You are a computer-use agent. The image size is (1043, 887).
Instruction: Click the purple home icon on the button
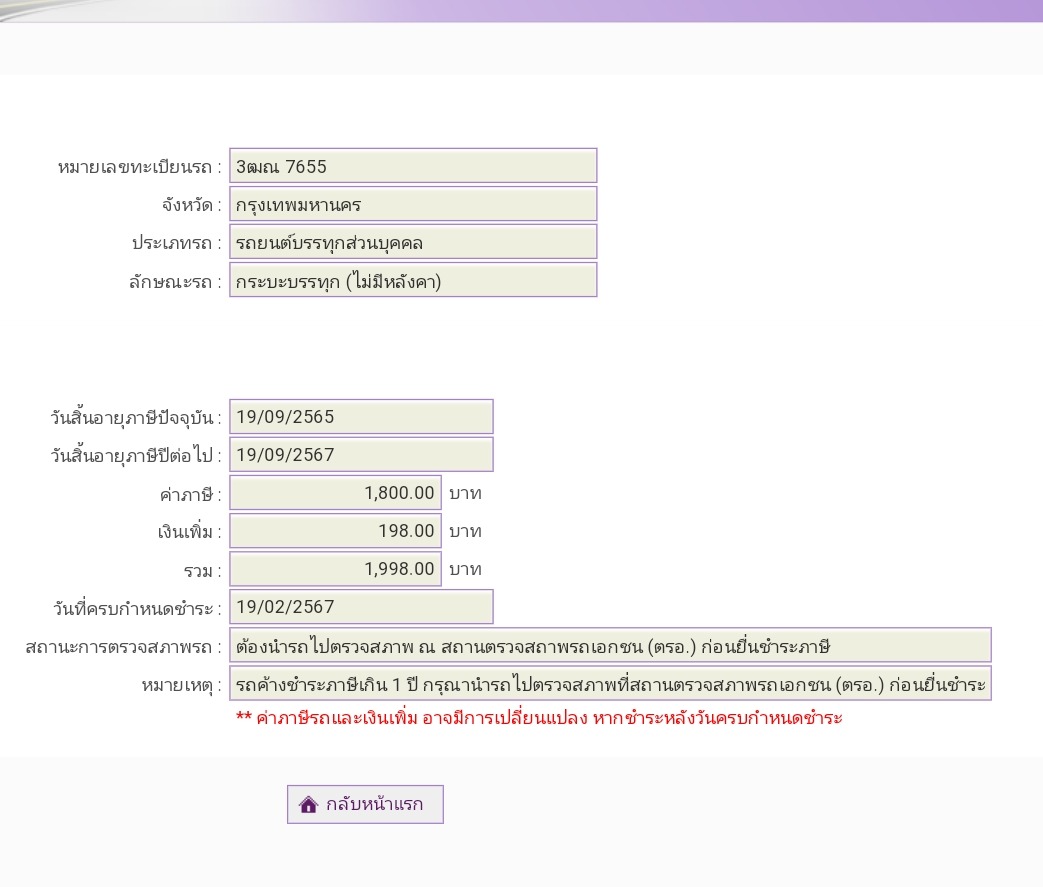pos(308,804)
